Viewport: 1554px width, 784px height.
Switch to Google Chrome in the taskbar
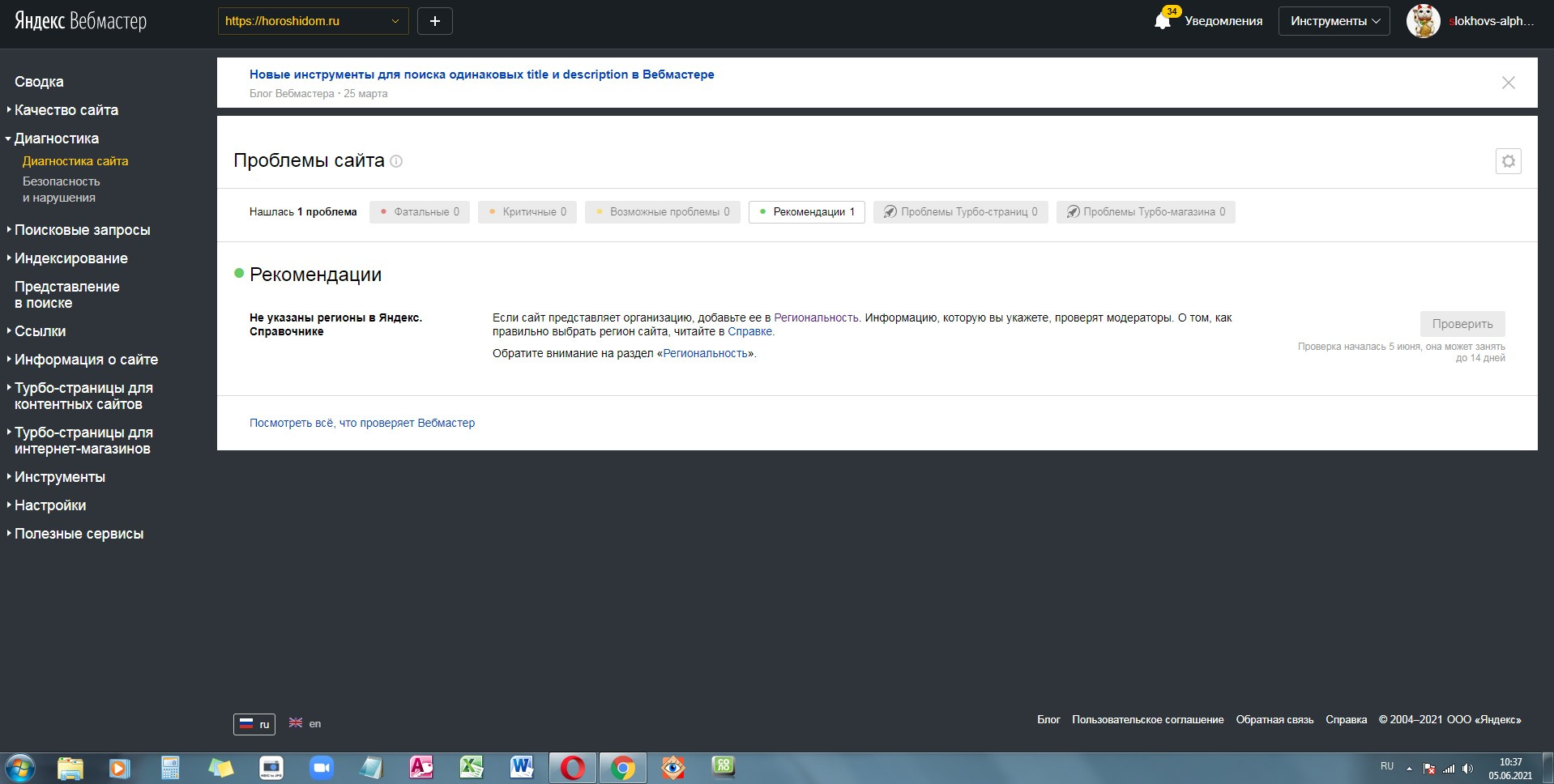tap(622, 768)
